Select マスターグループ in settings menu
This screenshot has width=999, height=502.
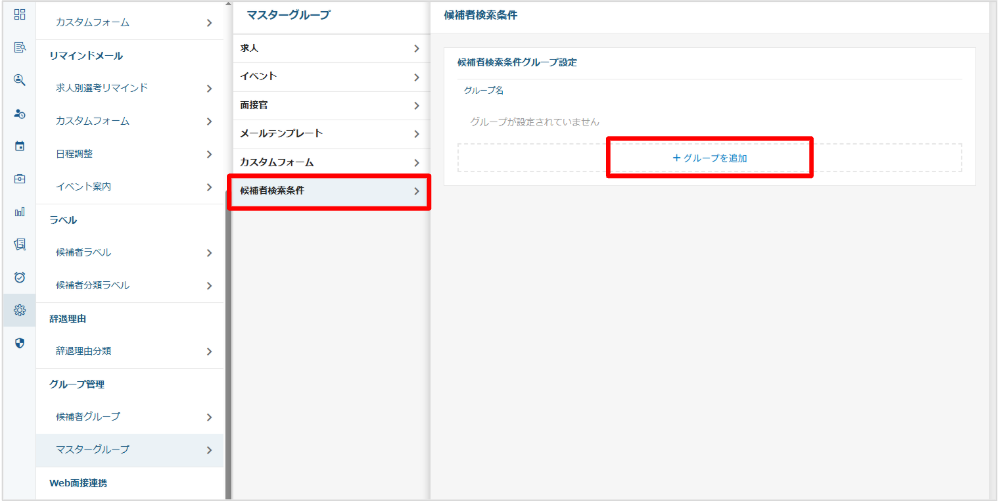click(130, 450)
